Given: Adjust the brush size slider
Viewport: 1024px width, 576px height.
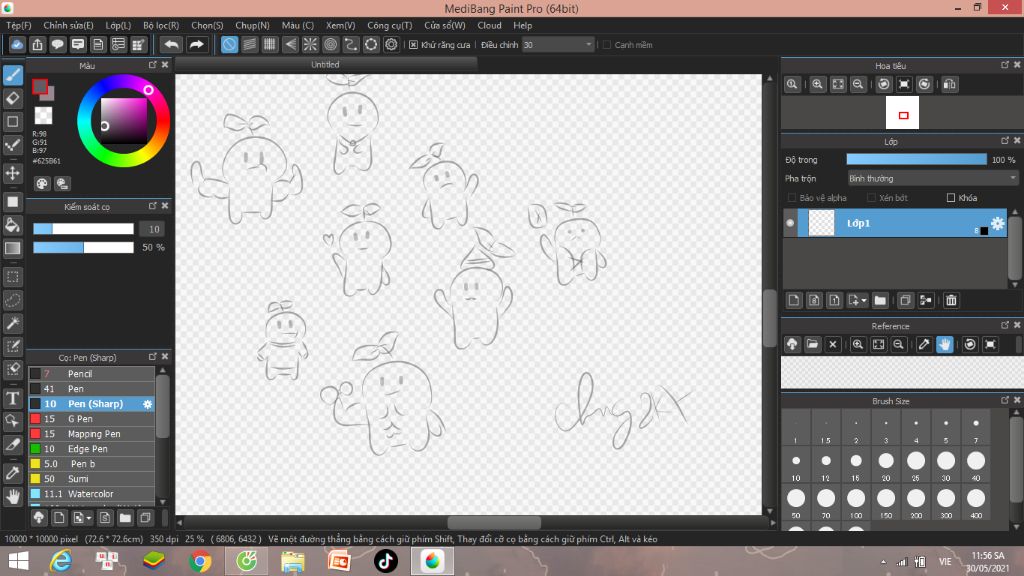Looking at the screenshot, I should point(84,229).
